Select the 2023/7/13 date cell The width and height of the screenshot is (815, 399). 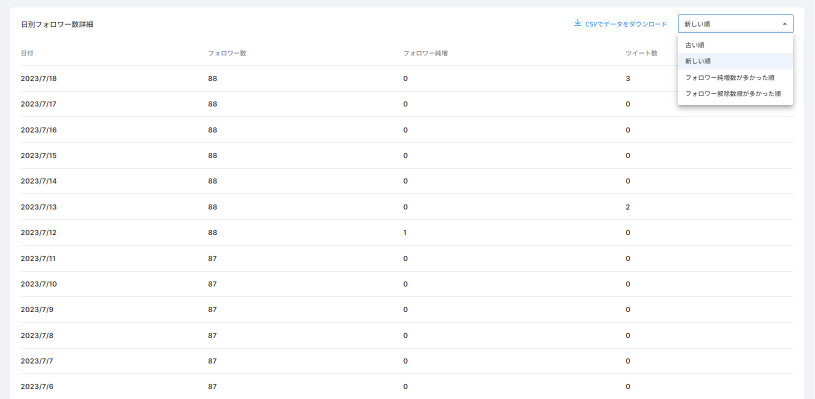coord(38,207)
